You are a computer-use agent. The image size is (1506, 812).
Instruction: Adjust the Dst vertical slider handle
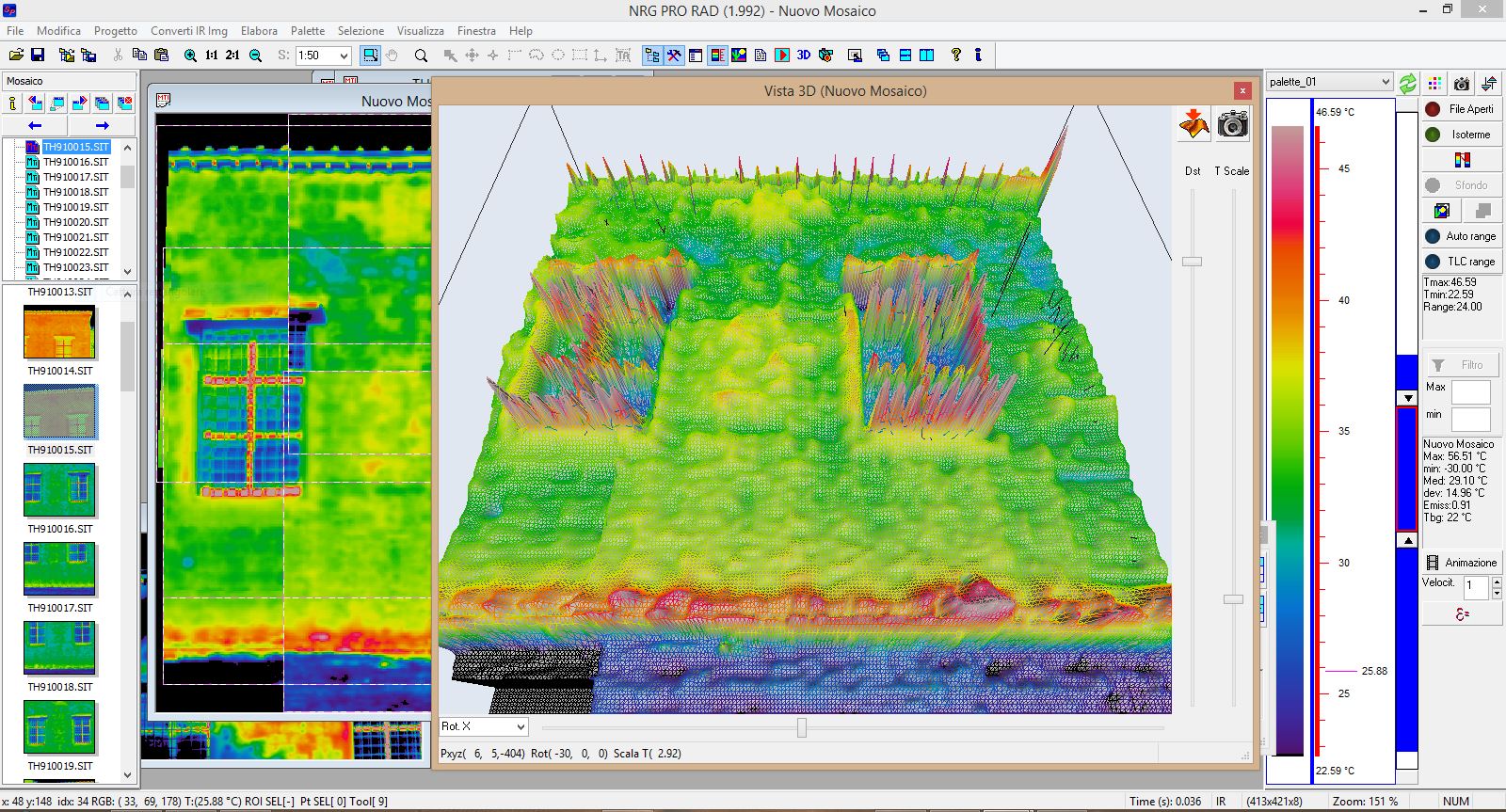tap(1193, 262)
